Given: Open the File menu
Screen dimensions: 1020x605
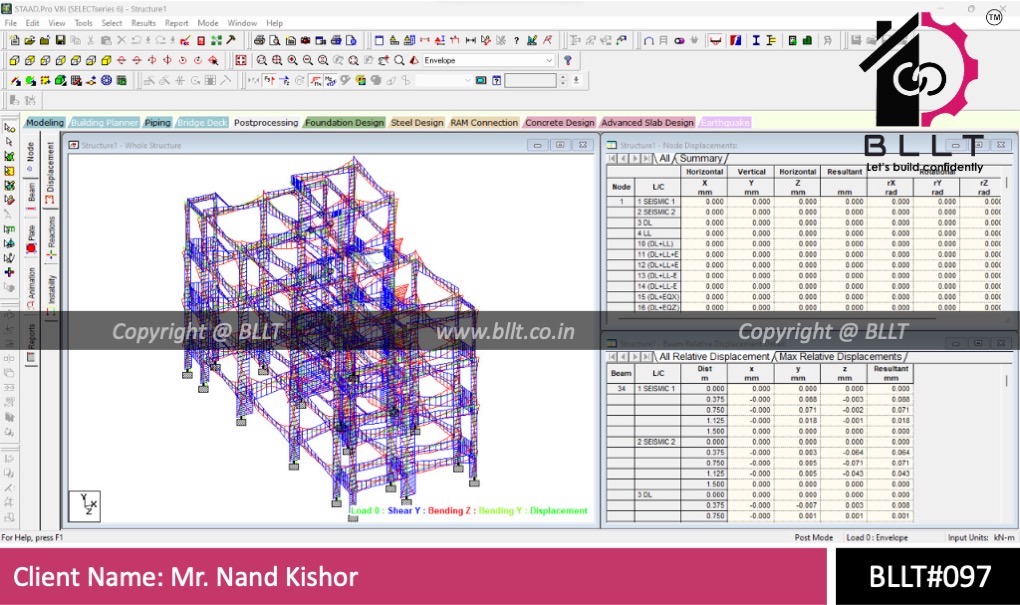Looking at the screenshot, I should pos(11,23).
